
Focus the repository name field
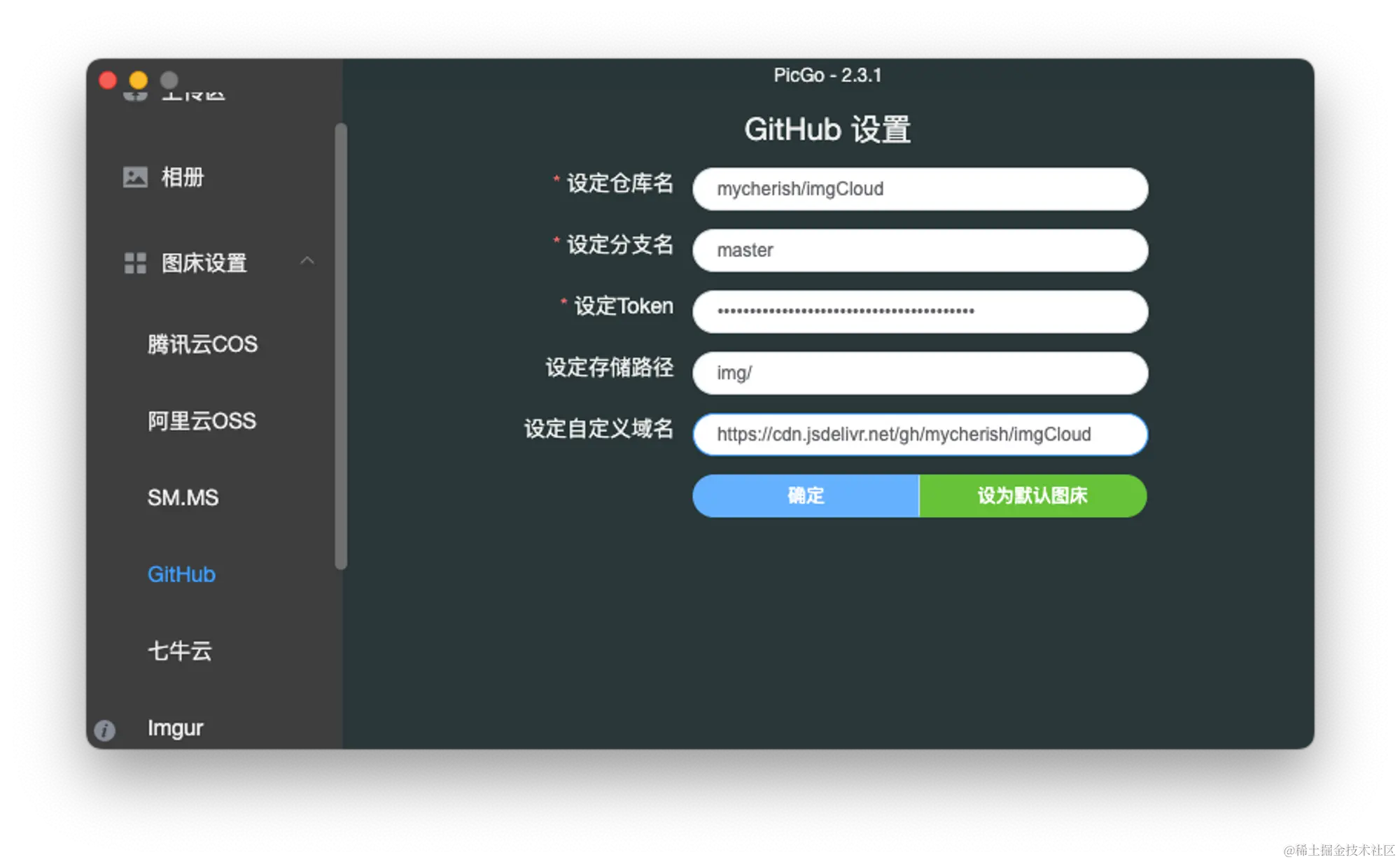pos(920,189)
